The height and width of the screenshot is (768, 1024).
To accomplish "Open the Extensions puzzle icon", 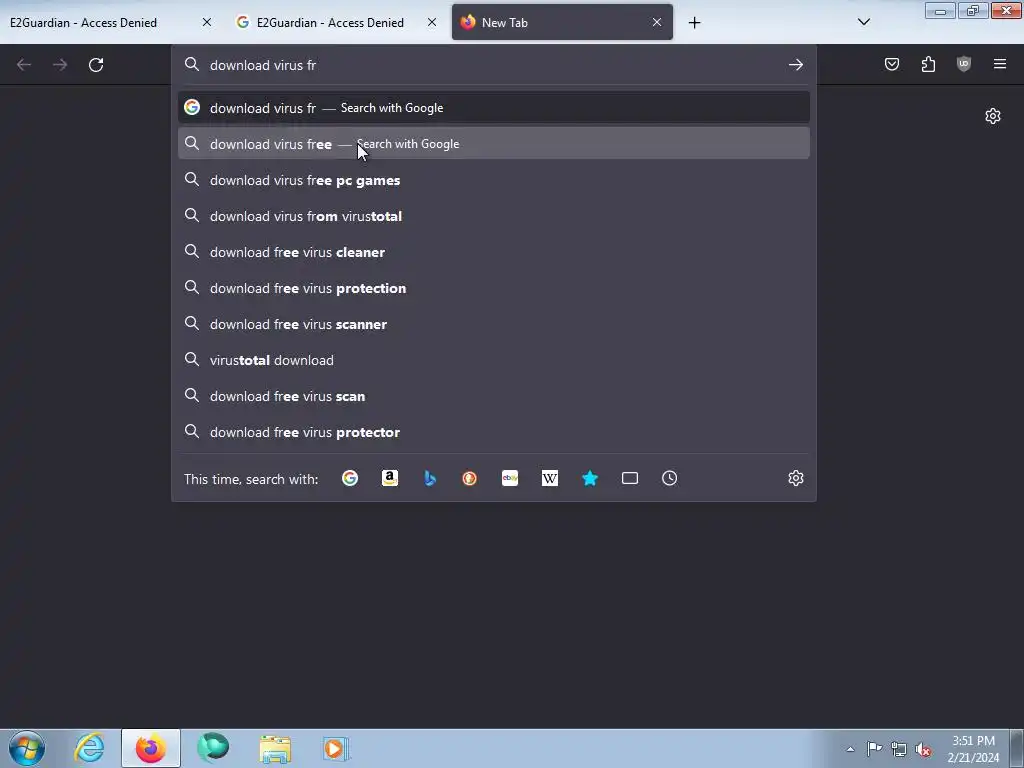I will point(928,64).
